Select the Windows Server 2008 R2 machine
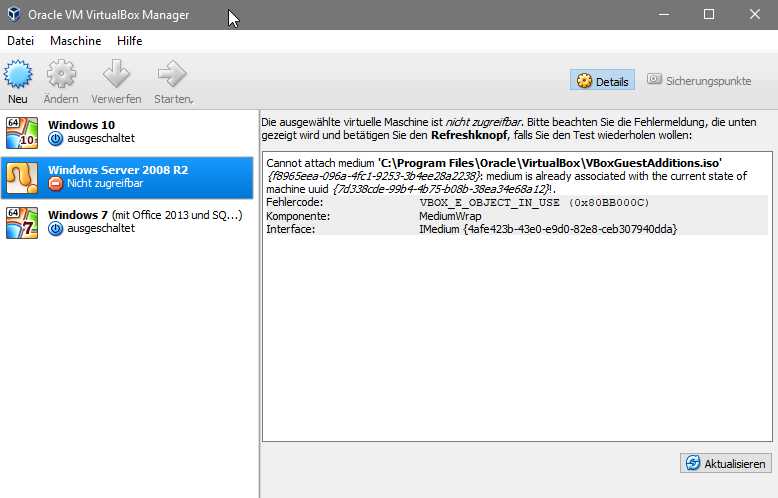 coord(127,178)
